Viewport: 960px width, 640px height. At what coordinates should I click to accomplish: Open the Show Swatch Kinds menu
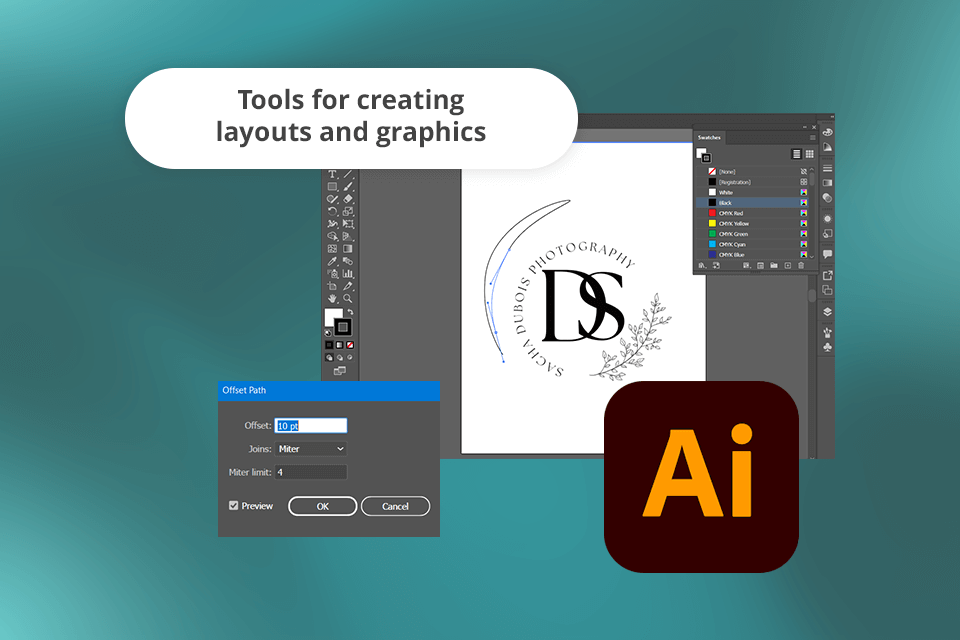[x=746, y=266]
